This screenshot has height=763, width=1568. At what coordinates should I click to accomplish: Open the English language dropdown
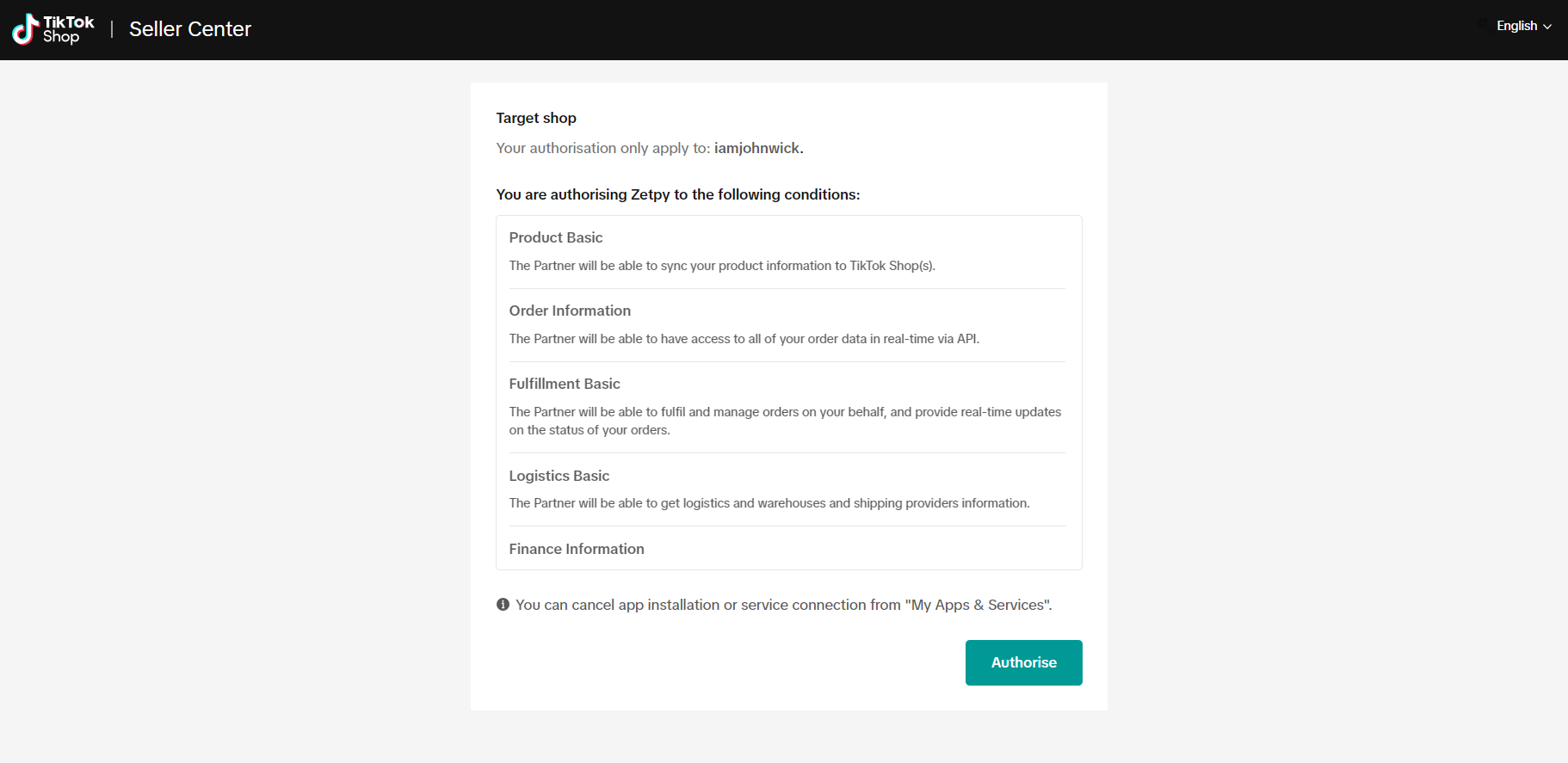(1518, 26)
